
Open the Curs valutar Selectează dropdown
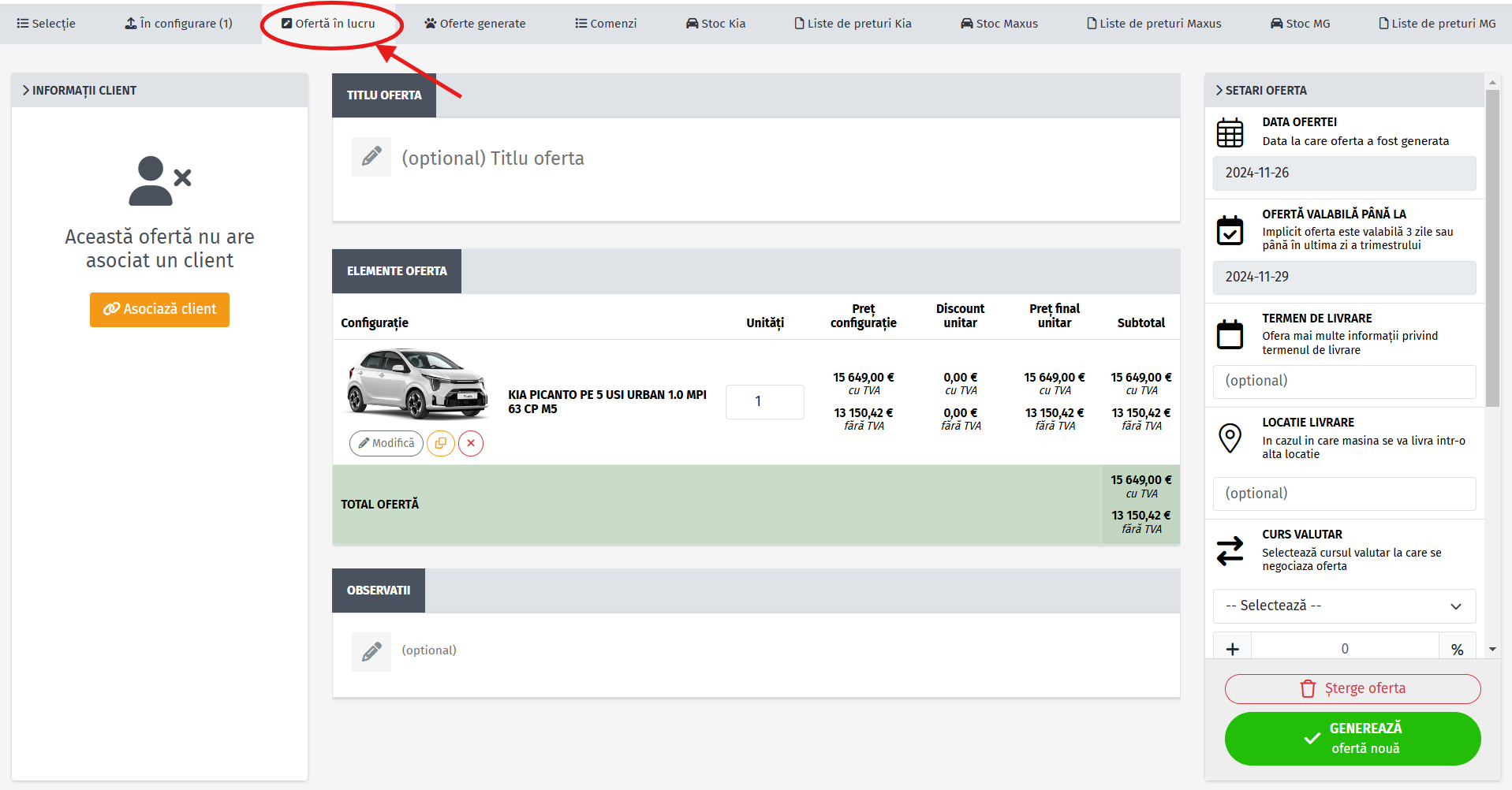[1344, 606]
